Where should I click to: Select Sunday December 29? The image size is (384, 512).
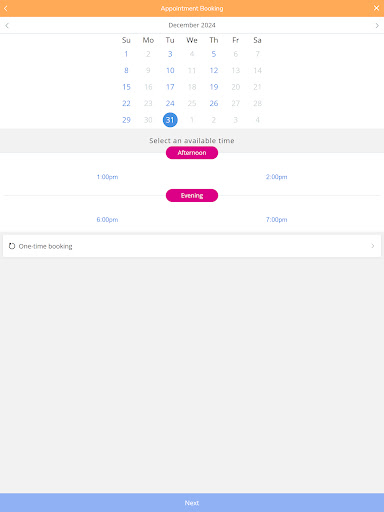tap(126, 120)
